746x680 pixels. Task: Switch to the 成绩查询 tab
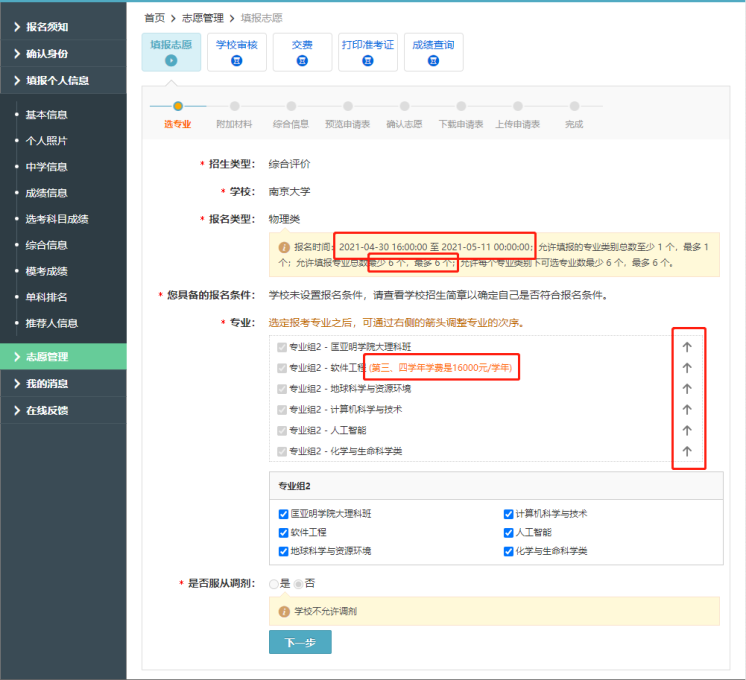point(433,52)
